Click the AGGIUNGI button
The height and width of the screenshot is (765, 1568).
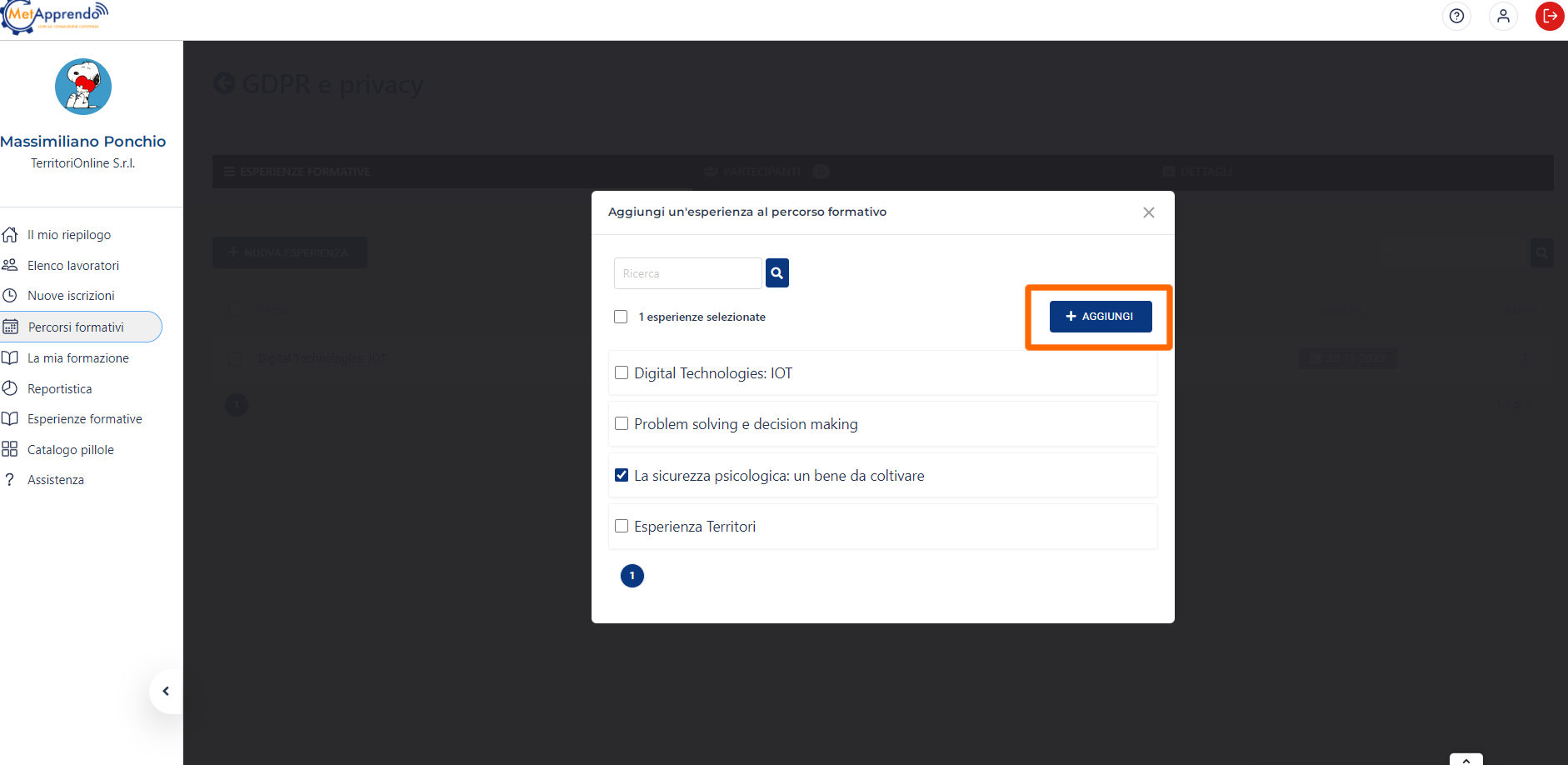click(x=1101, y=317)
